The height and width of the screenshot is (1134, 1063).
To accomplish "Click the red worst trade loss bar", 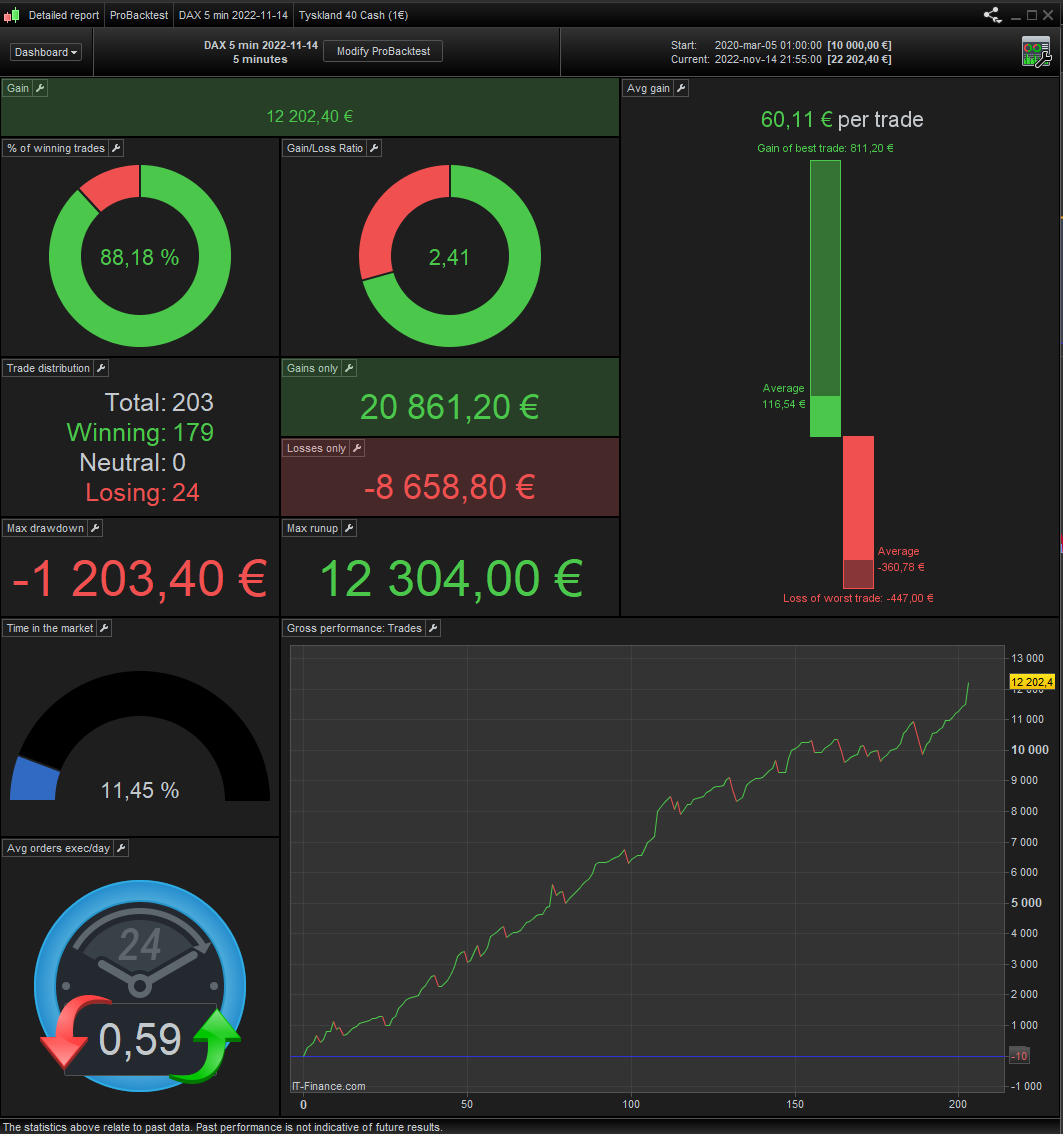I will [858, 512].
